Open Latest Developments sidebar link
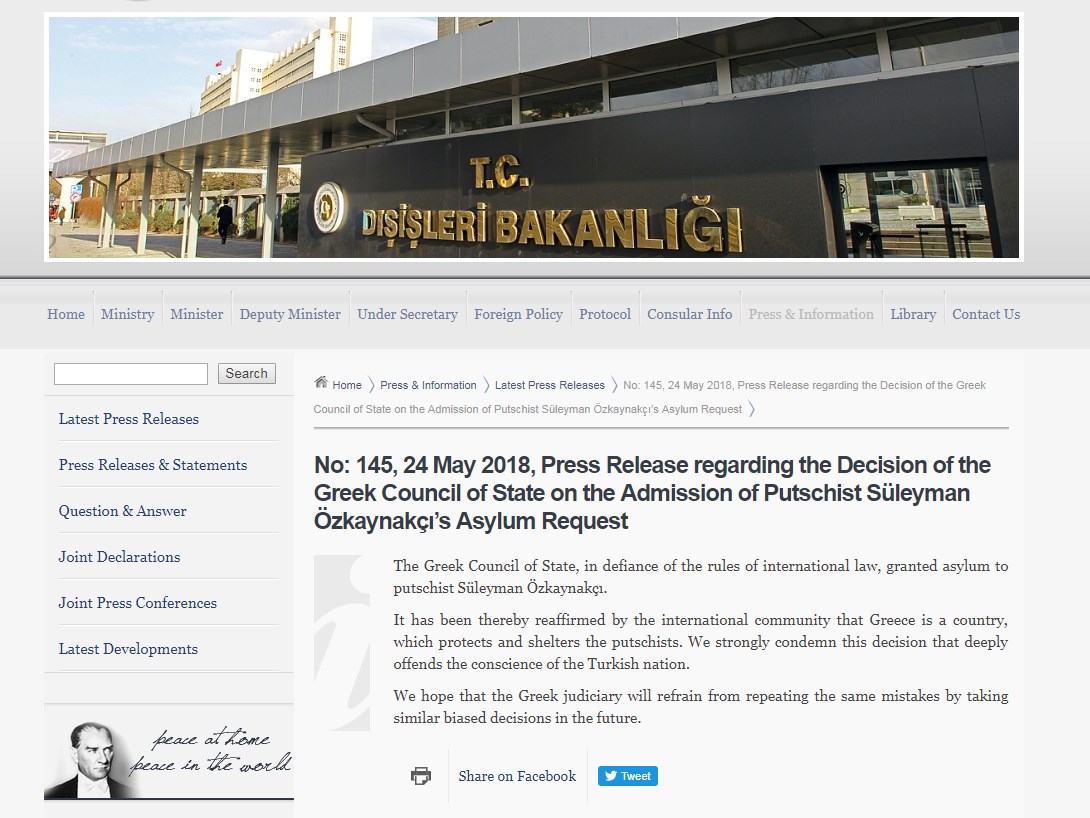This screenshot has height=818, width=1090. [x=128, y=648]
